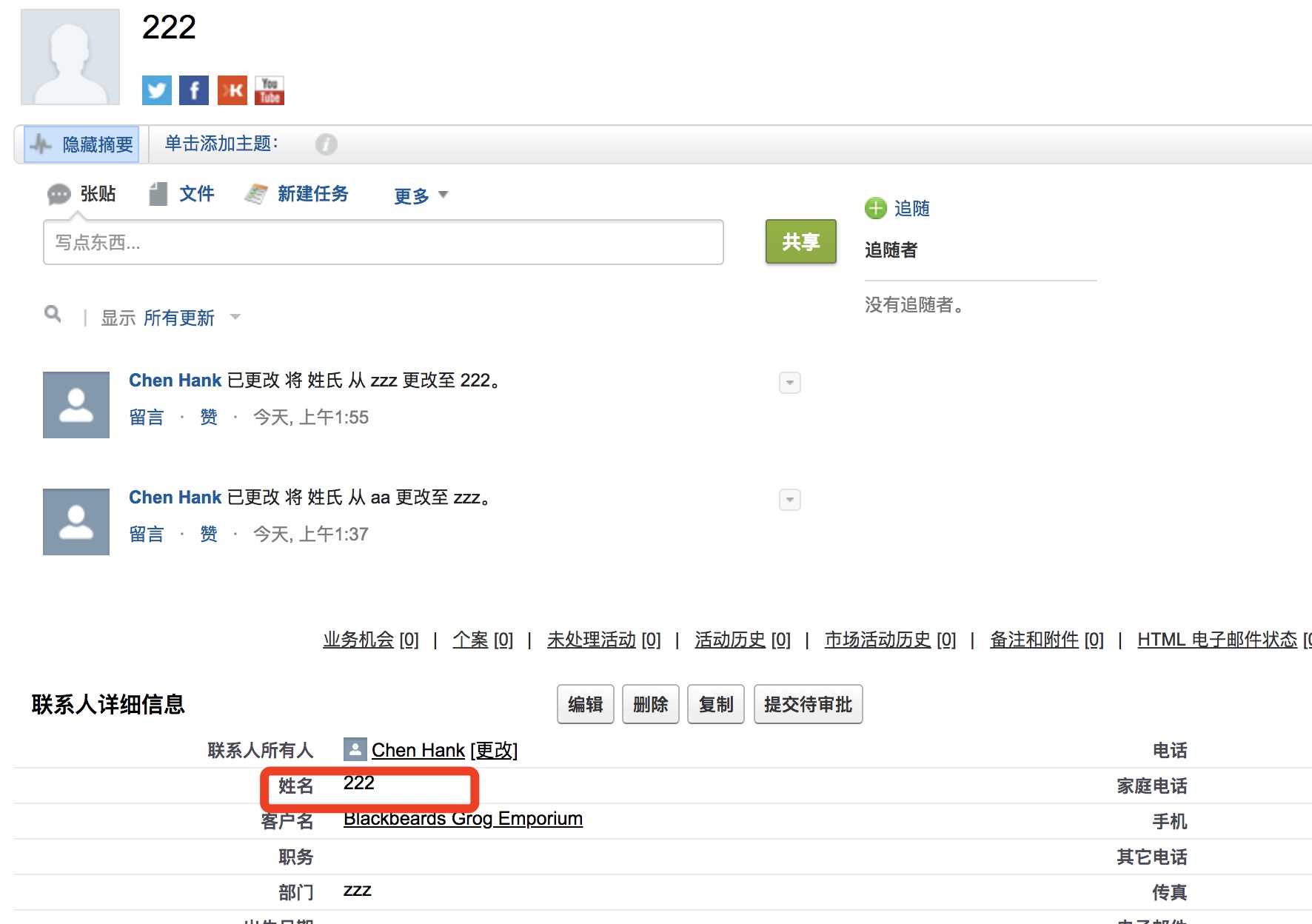
Task: Click the 复制 clone button
Action: pos(716,704)
